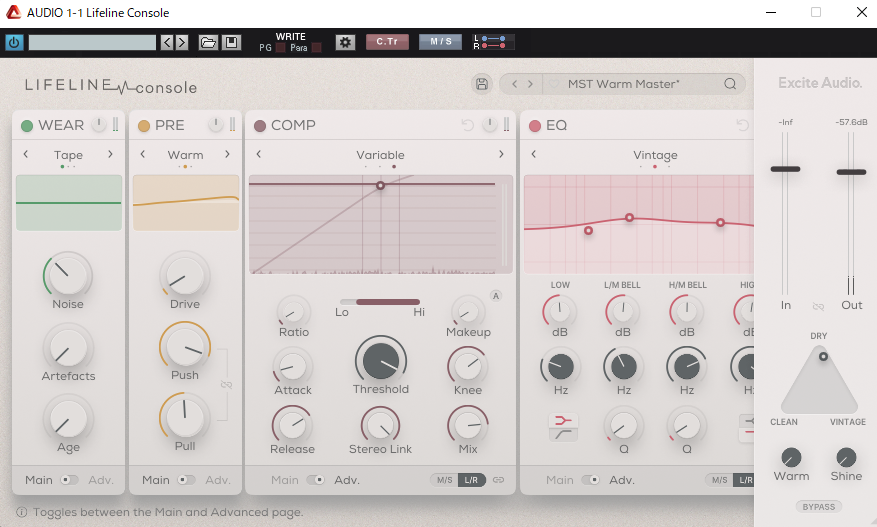Open the host settings gear

click(x=345, y=43)
